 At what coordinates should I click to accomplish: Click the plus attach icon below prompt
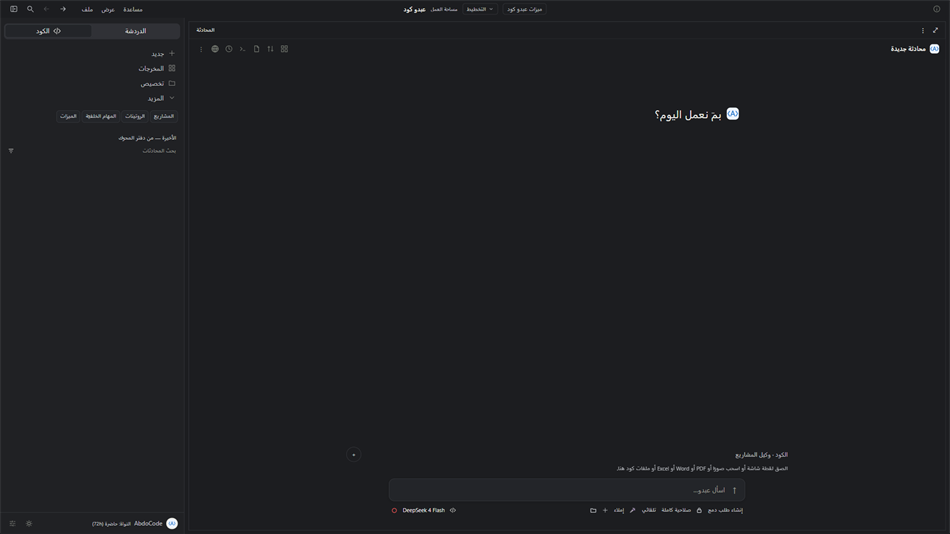coord(605,510)
